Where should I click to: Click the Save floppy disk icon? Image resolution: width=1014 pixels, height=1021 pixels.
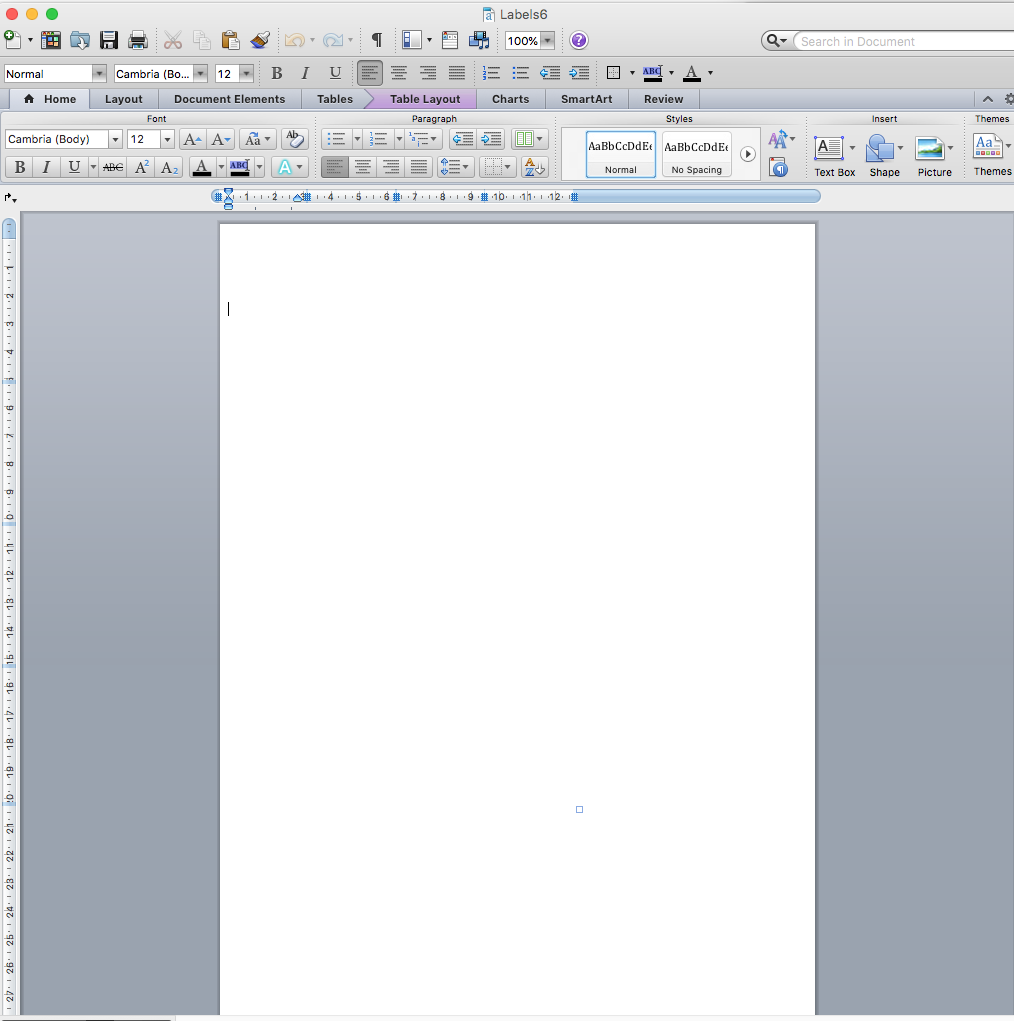(109, 41)
